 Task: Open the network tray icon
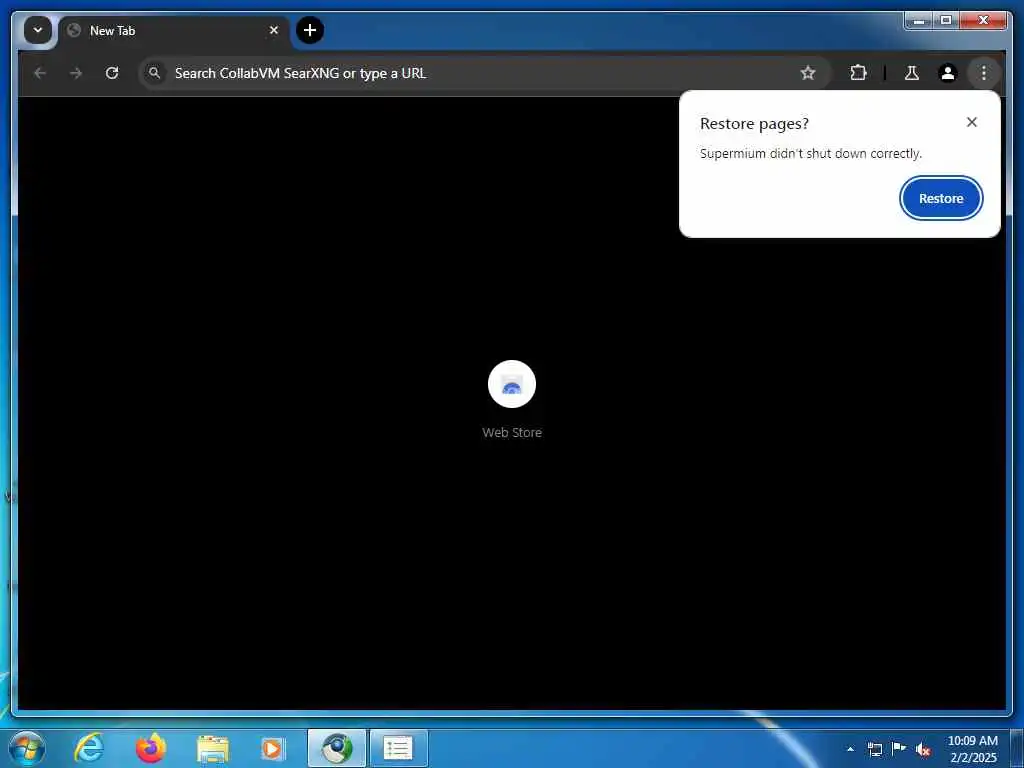pyautogui.click(x=874, y=749)
